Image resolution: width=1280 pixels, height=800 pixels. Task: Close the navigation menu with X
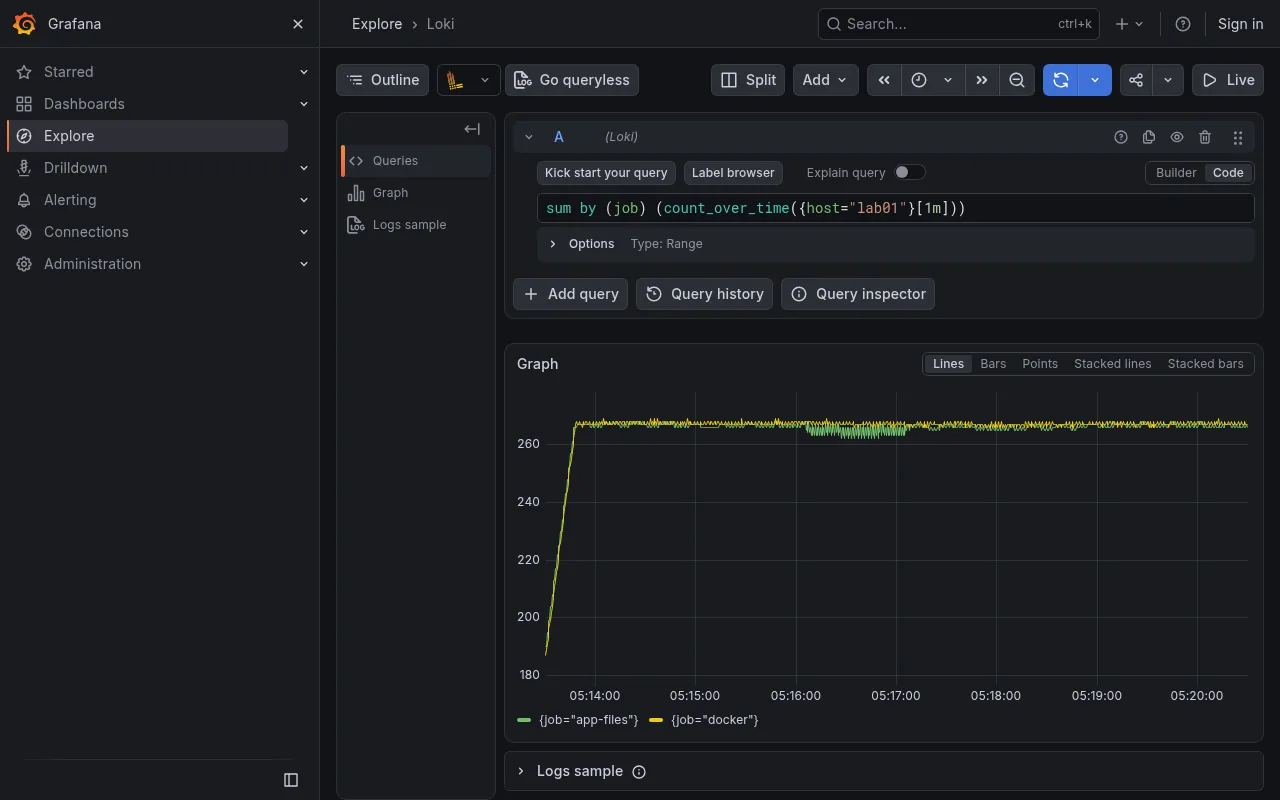(x=298, y=24)
